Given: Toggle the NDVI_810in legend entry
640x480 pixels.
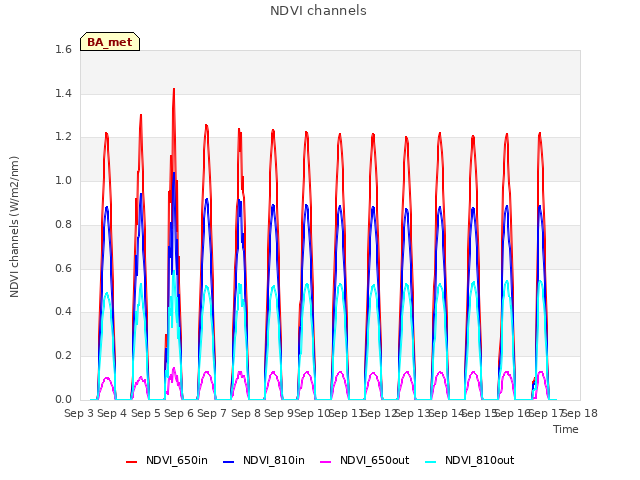Looking at the screenshot, I should point(264,460).
